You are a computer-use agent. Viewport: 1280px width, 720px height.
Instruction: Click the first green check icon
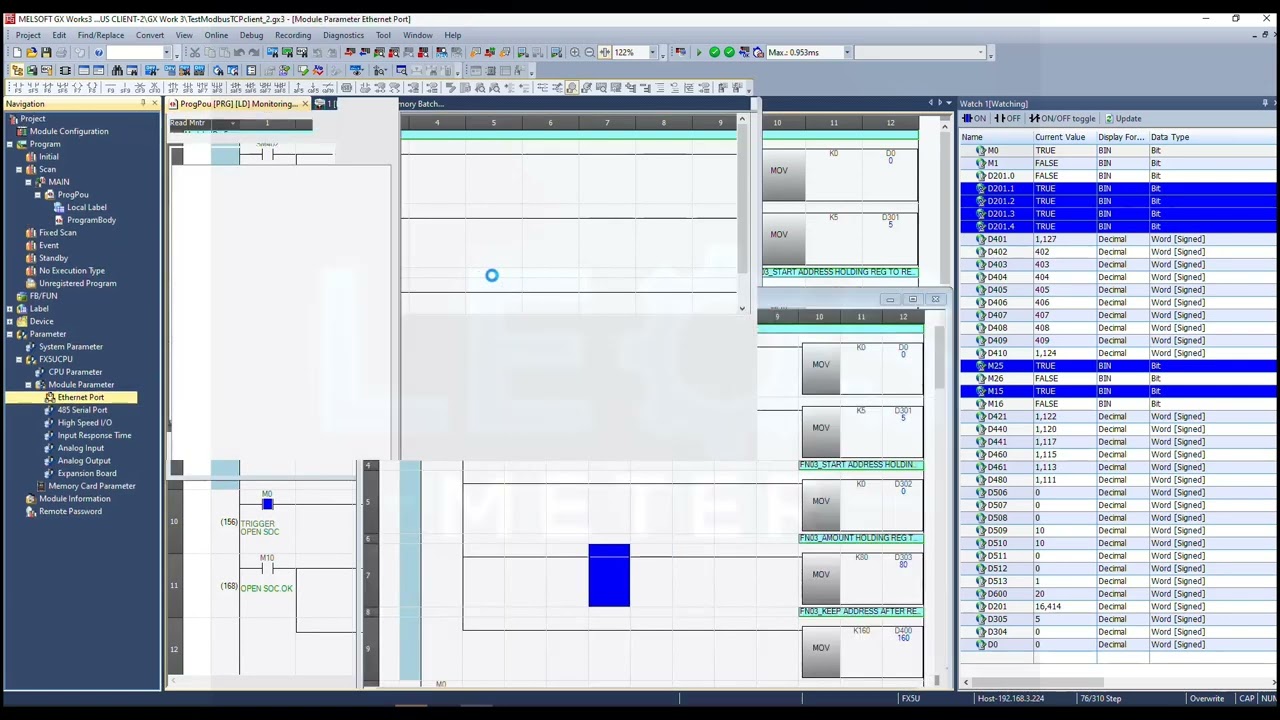click(x=714, y=53)
